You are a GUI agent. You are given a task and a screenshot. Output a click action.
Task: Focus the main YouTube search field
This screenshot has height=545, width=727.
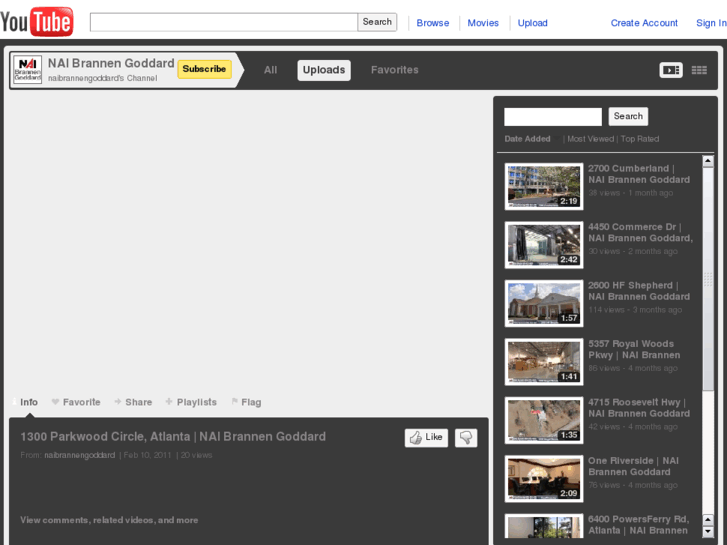click(x=224, y=22)
